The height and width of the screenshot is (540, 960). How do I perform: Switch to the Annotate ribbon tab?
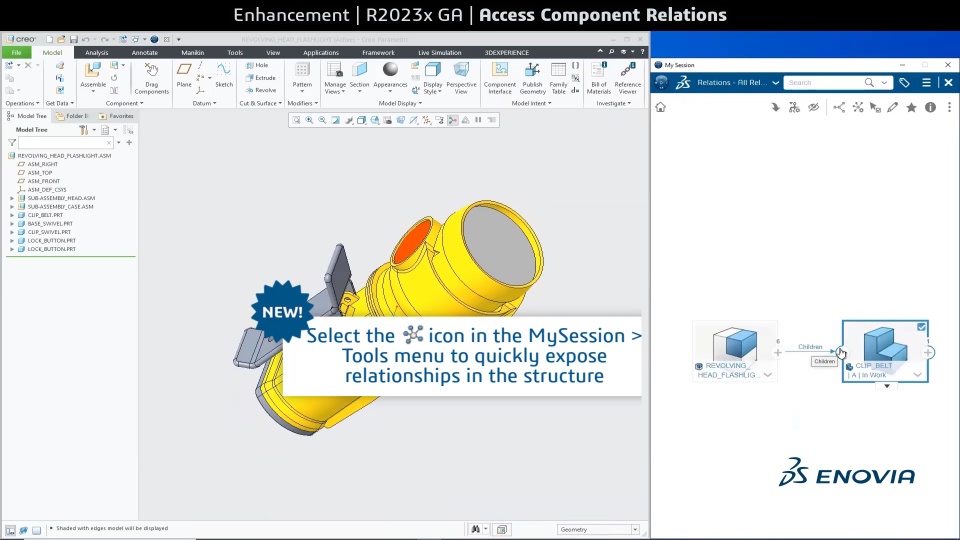[x=144, y=53]
